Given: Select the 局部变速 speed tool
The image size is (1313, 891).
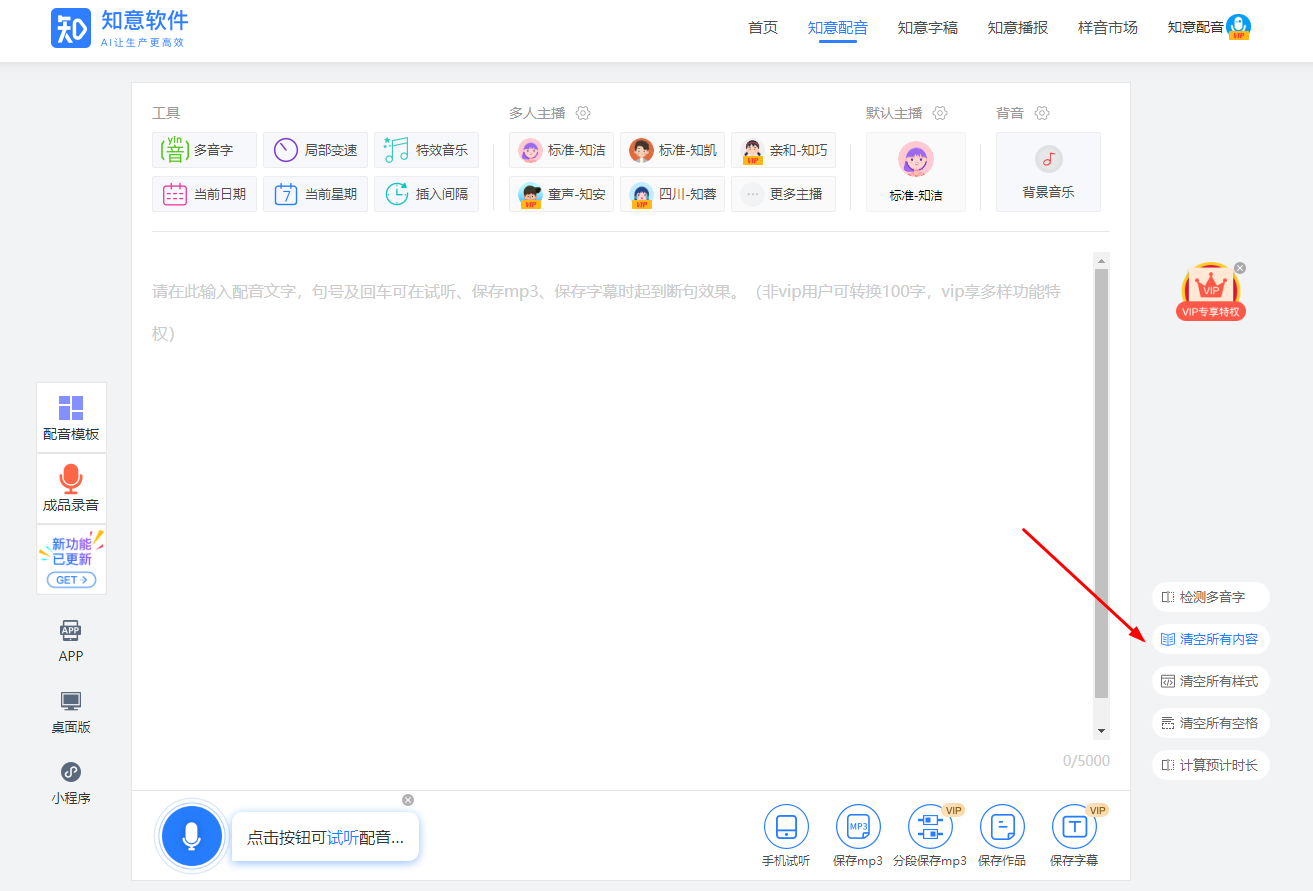Looking at the screenshot, I should click(x=315, y=150).
